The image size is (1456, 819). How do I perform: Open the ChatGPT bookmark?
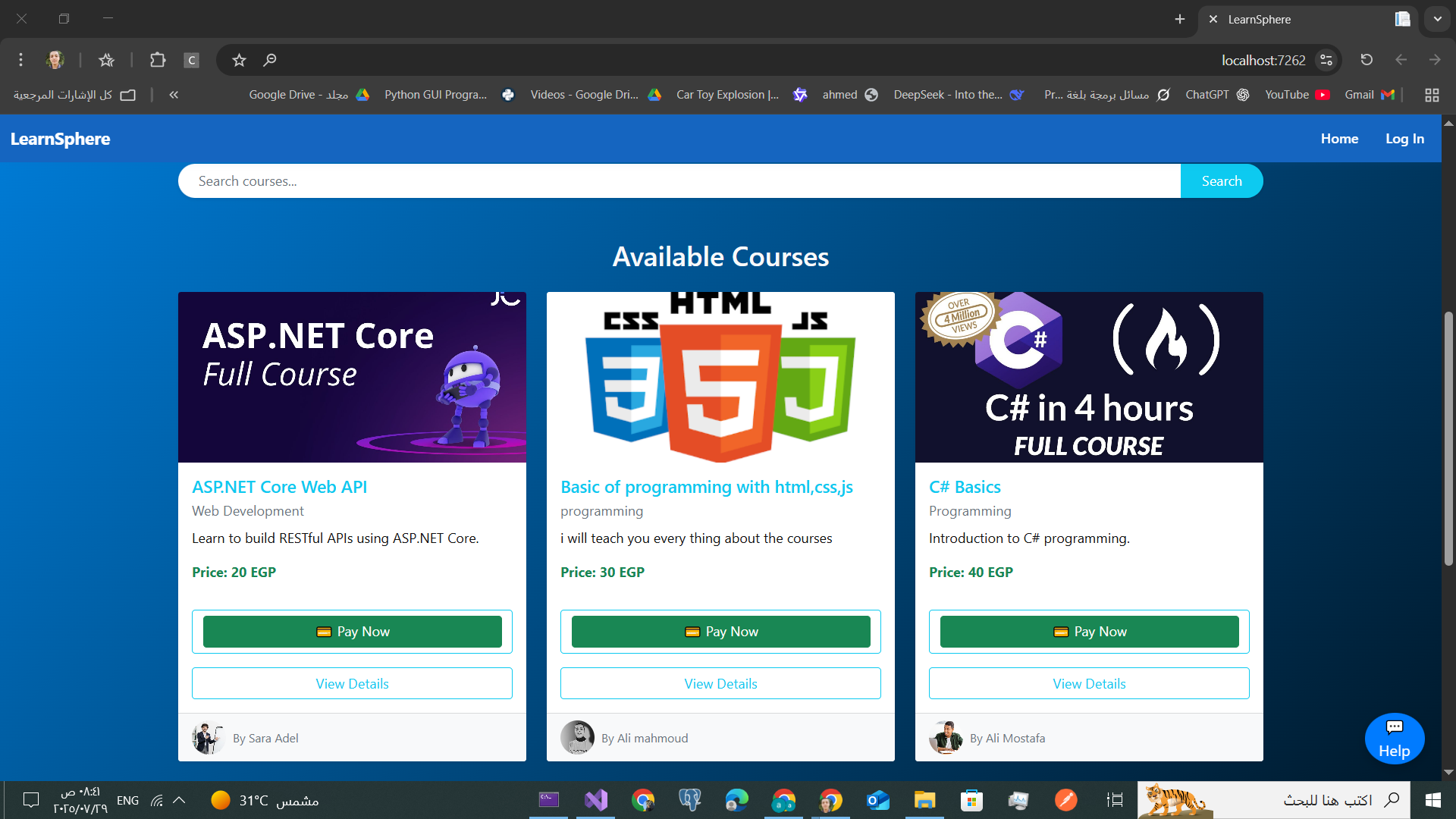click(x=1217, y=95)
